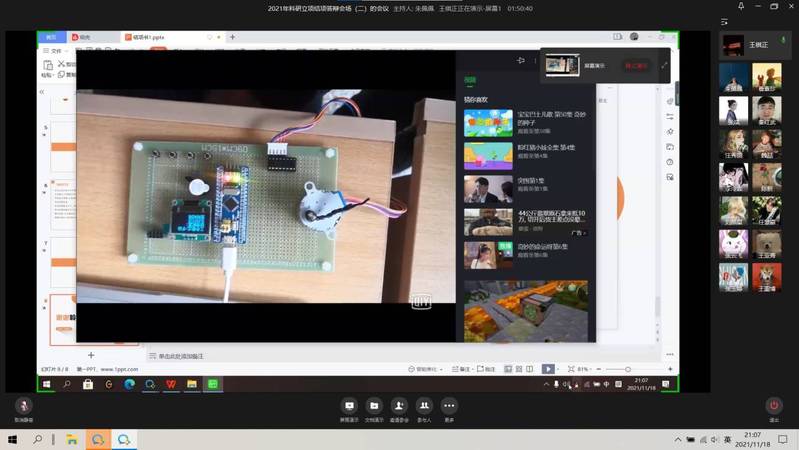Click the Cut scissors icon in WPS ribbon
This screenshot has height=450, width=799.
(62, 64)
